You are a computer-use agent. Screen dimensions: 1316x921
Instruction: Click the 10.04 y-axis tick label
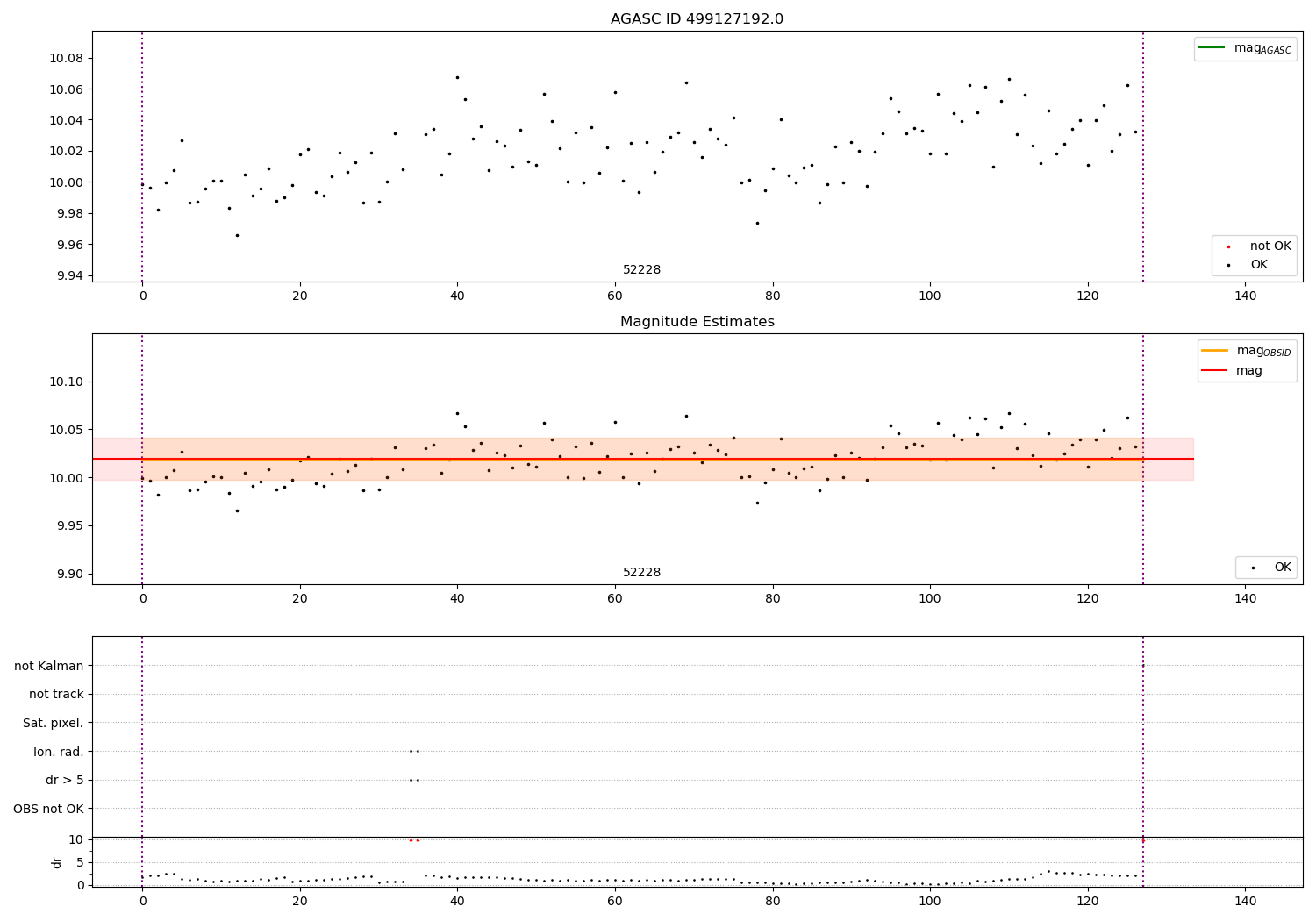67,121
